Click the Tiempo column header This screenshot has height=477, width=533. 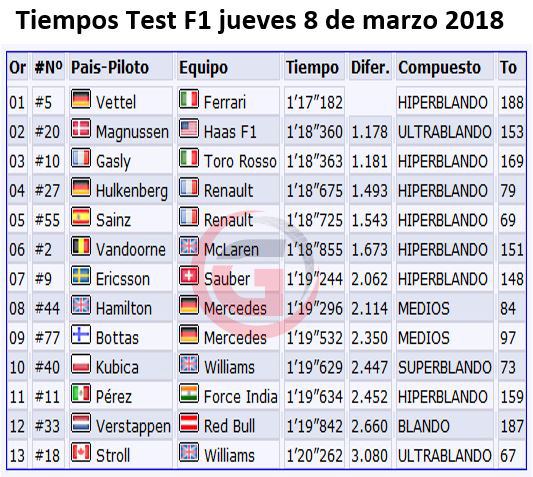pos(312,68)
